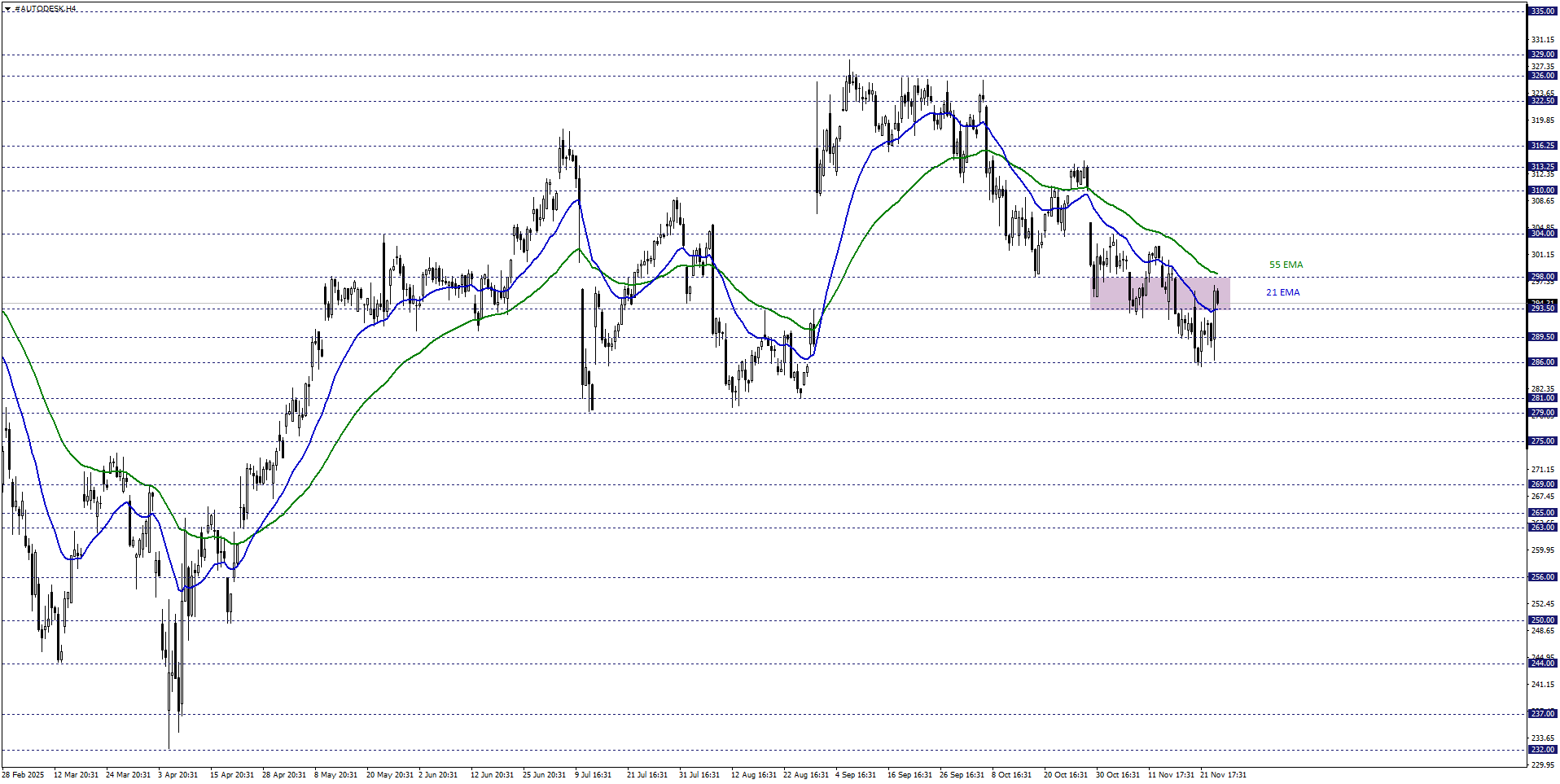
Task: Select the 289.50 price level tag
Action: [x=1542, y=337]
